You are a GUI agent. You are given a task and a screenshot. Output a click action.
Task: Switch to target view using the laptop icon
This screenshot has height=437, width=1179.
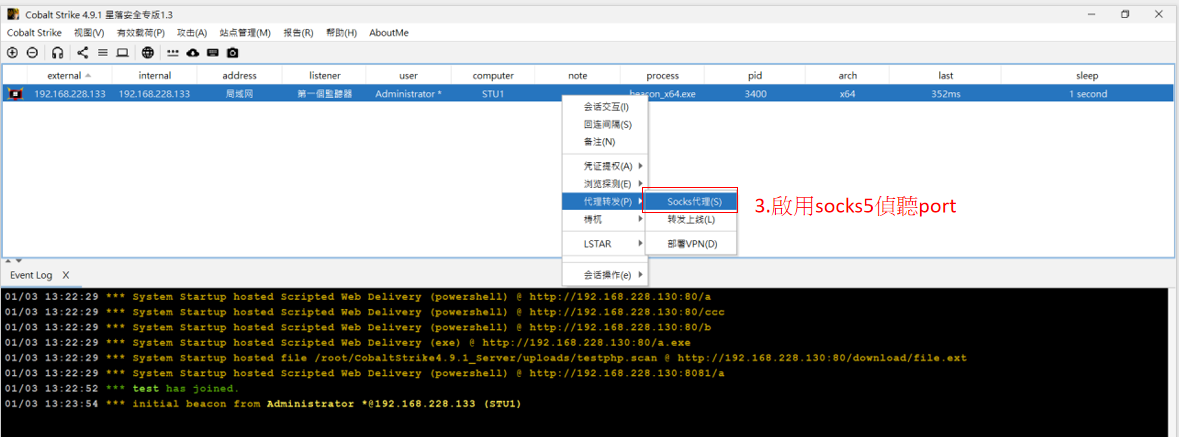(x=122, y=53)
